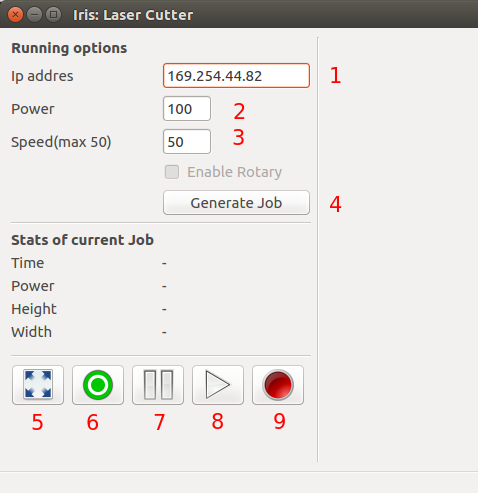Click the green circle icon button

[98, 385]
